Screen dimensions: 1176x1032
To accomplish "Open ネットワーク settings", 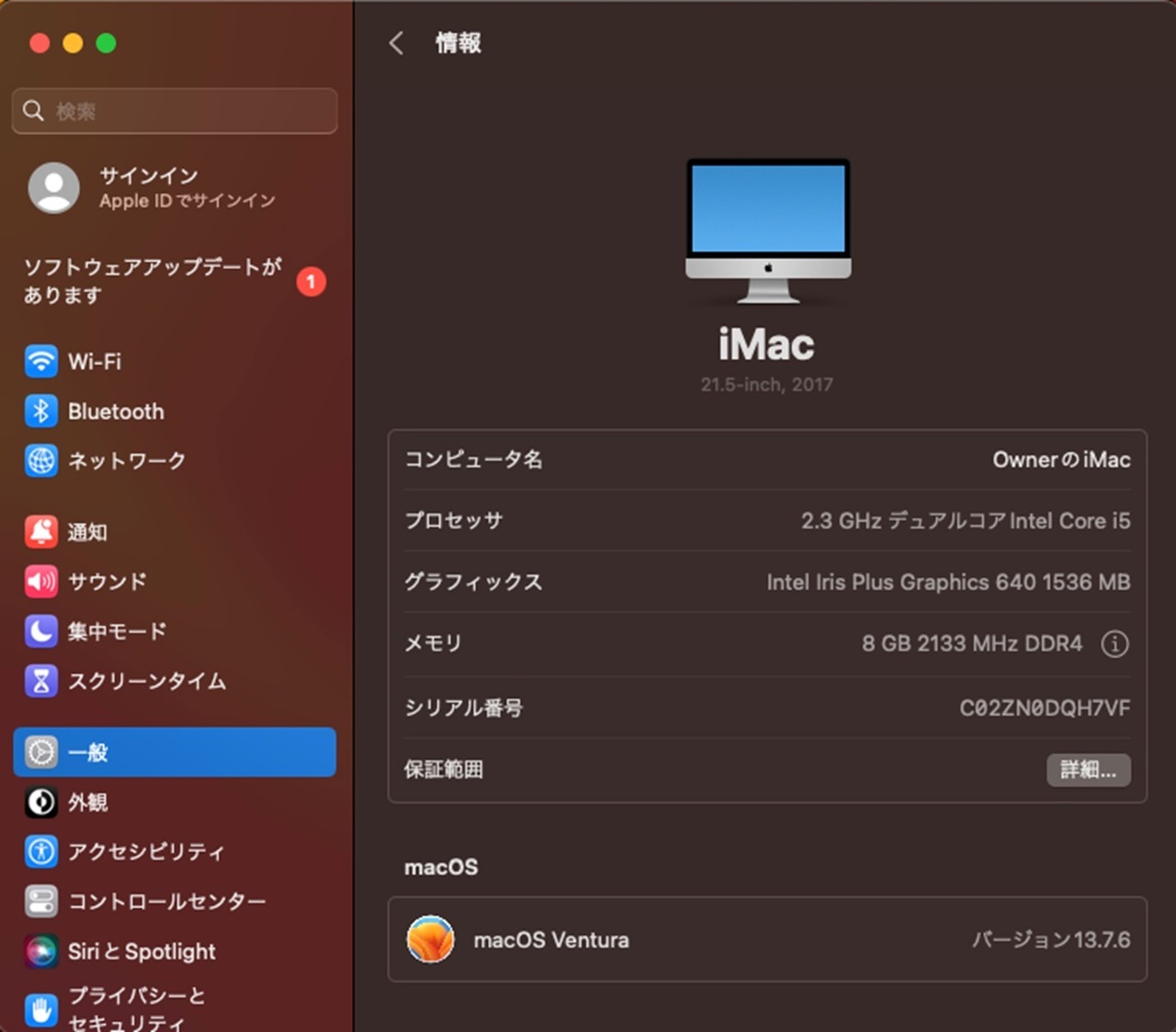I will 127,460.
